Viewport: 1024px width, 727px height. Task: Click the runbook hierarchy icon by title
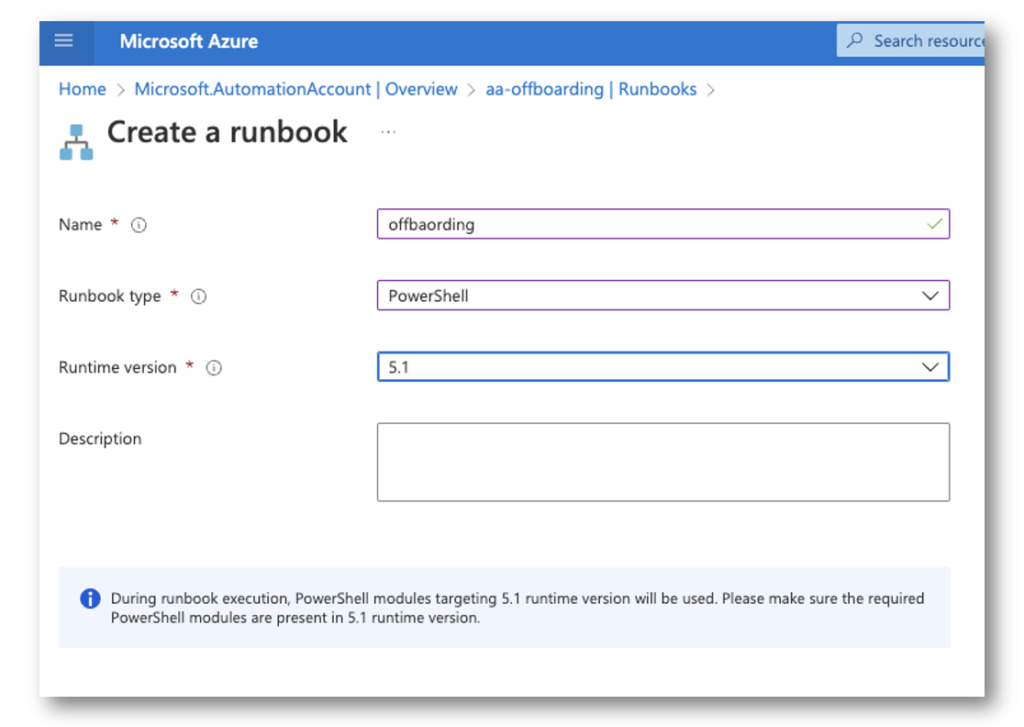[x=76, y=142]
